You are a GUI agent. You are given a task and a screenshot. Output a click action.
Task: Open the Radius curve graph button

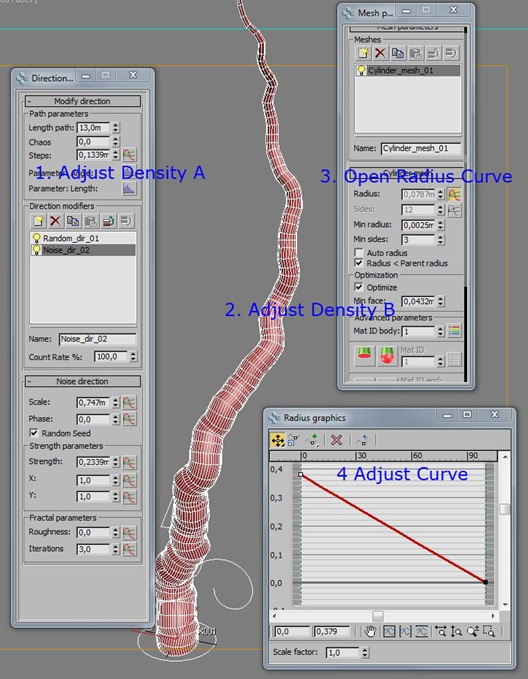pos(454,194)
